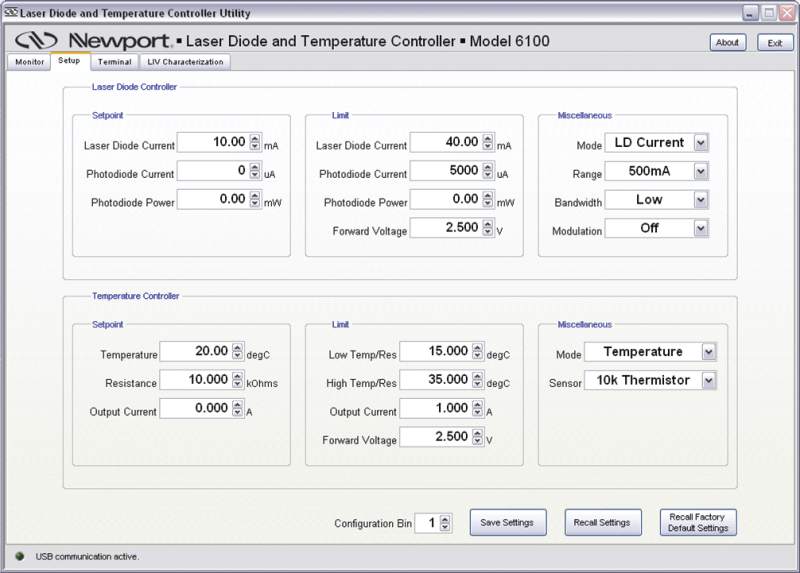This screenshot has width=800, height=573.
Task: Switch to the Terminal tab
Action: pyautogui.click(x=114, y=62)
